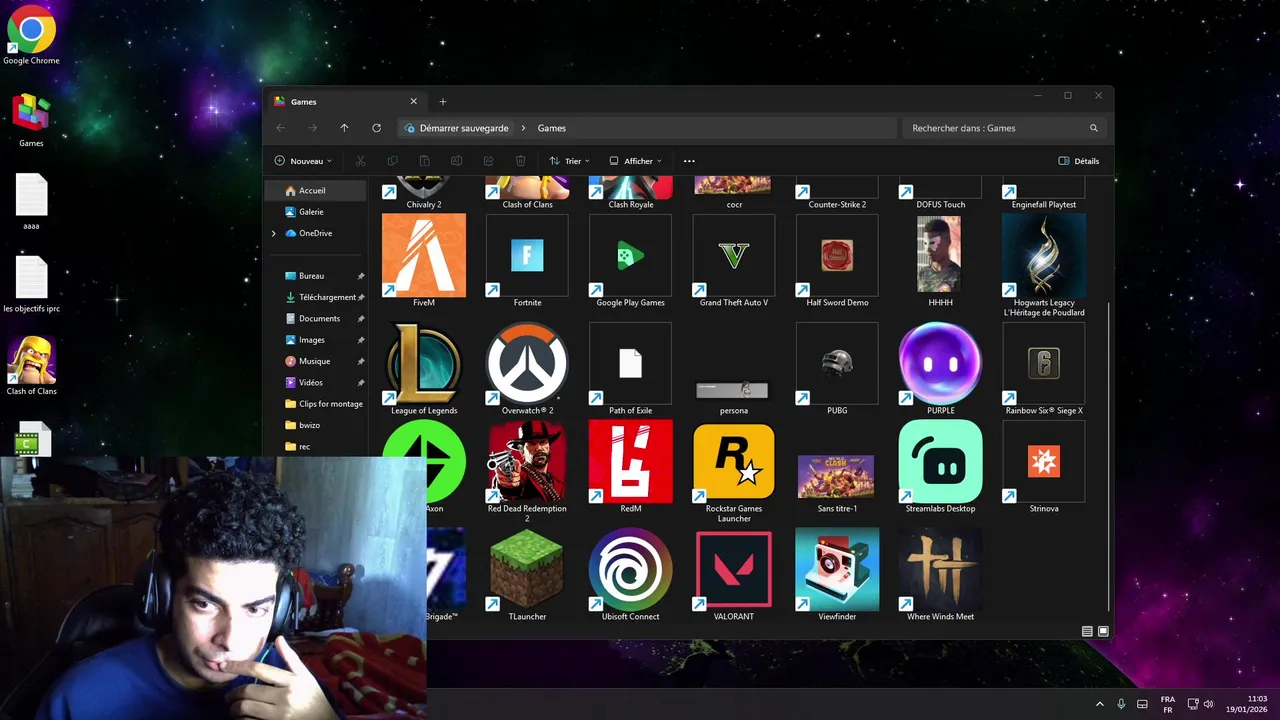Open Google Chrome from desktop
This screenshot has width=1280, height=720.
click(31, 36)
